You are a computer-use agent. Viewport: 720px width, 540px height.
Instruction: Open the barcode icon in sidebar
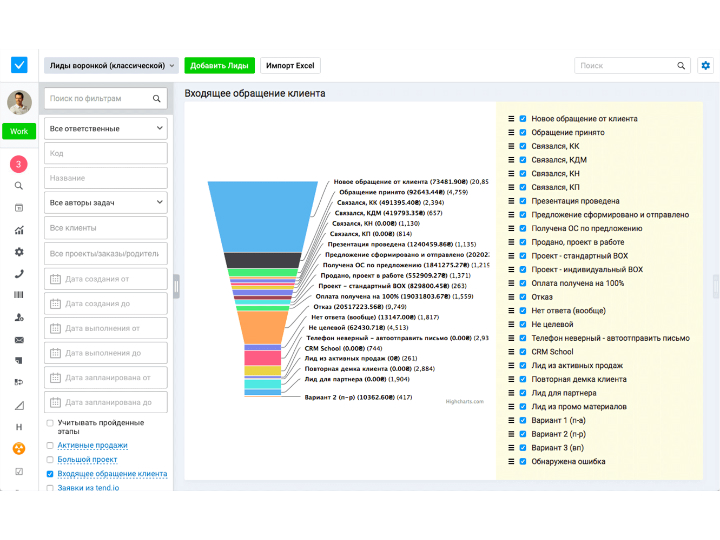(x=19, y=296)
